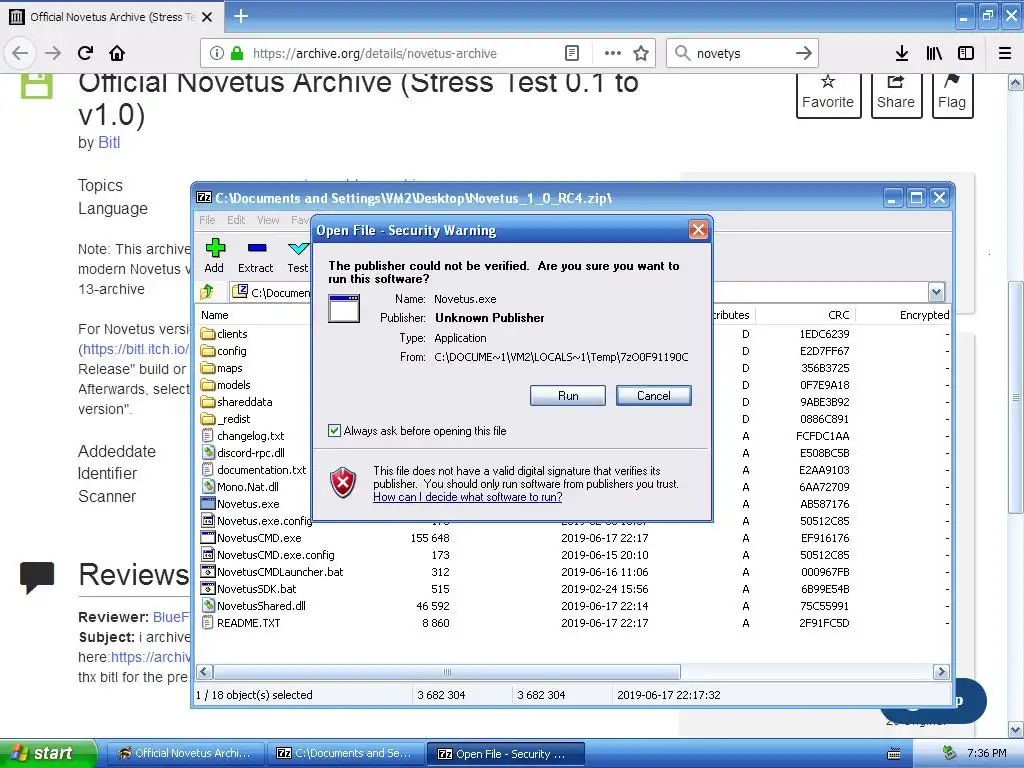This screenshot has height=768, width=1024.
Task: Select Novetus.exe file icon
Action: tap(208, 504)
